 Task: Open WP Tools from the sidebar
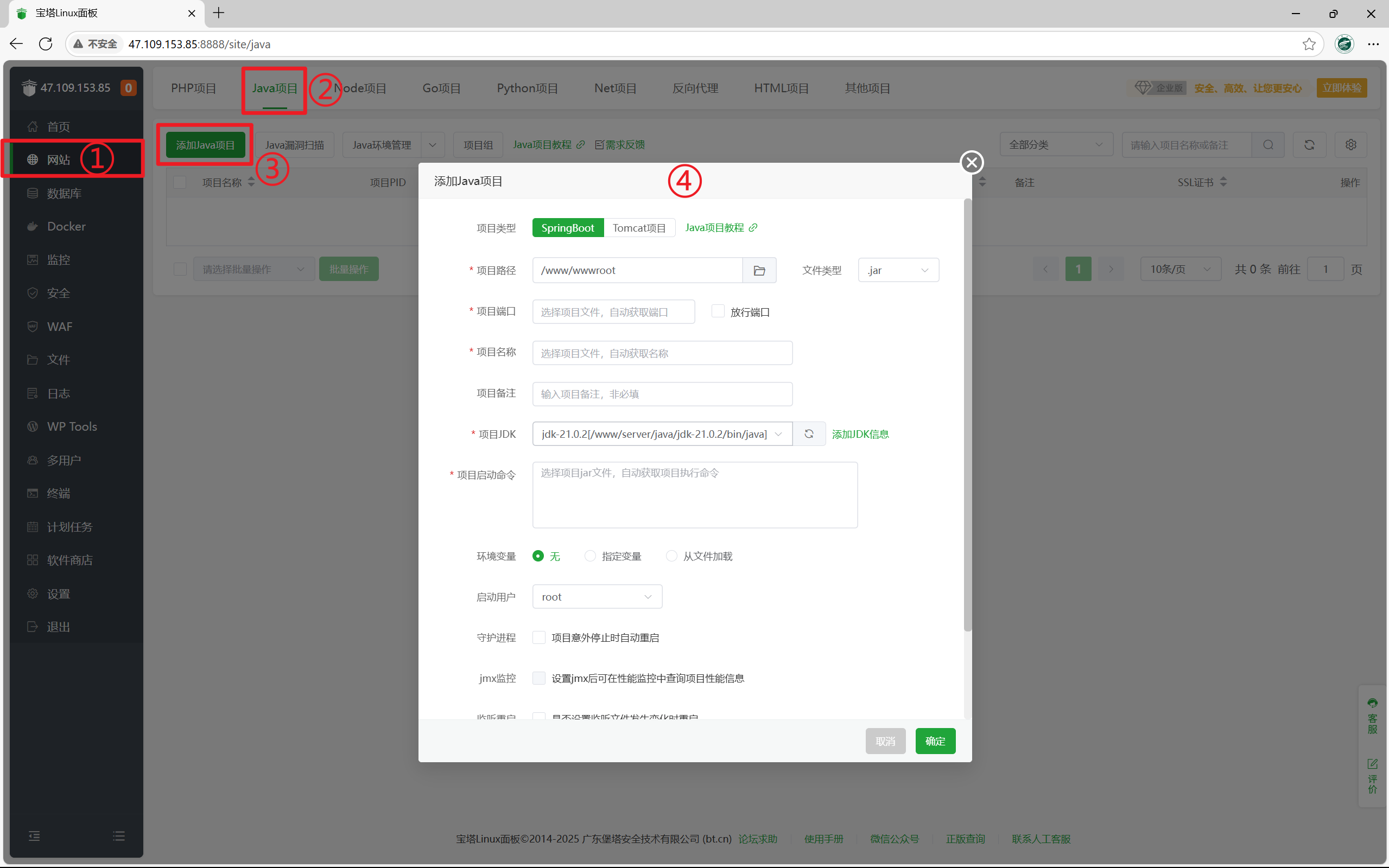[72, 426]
